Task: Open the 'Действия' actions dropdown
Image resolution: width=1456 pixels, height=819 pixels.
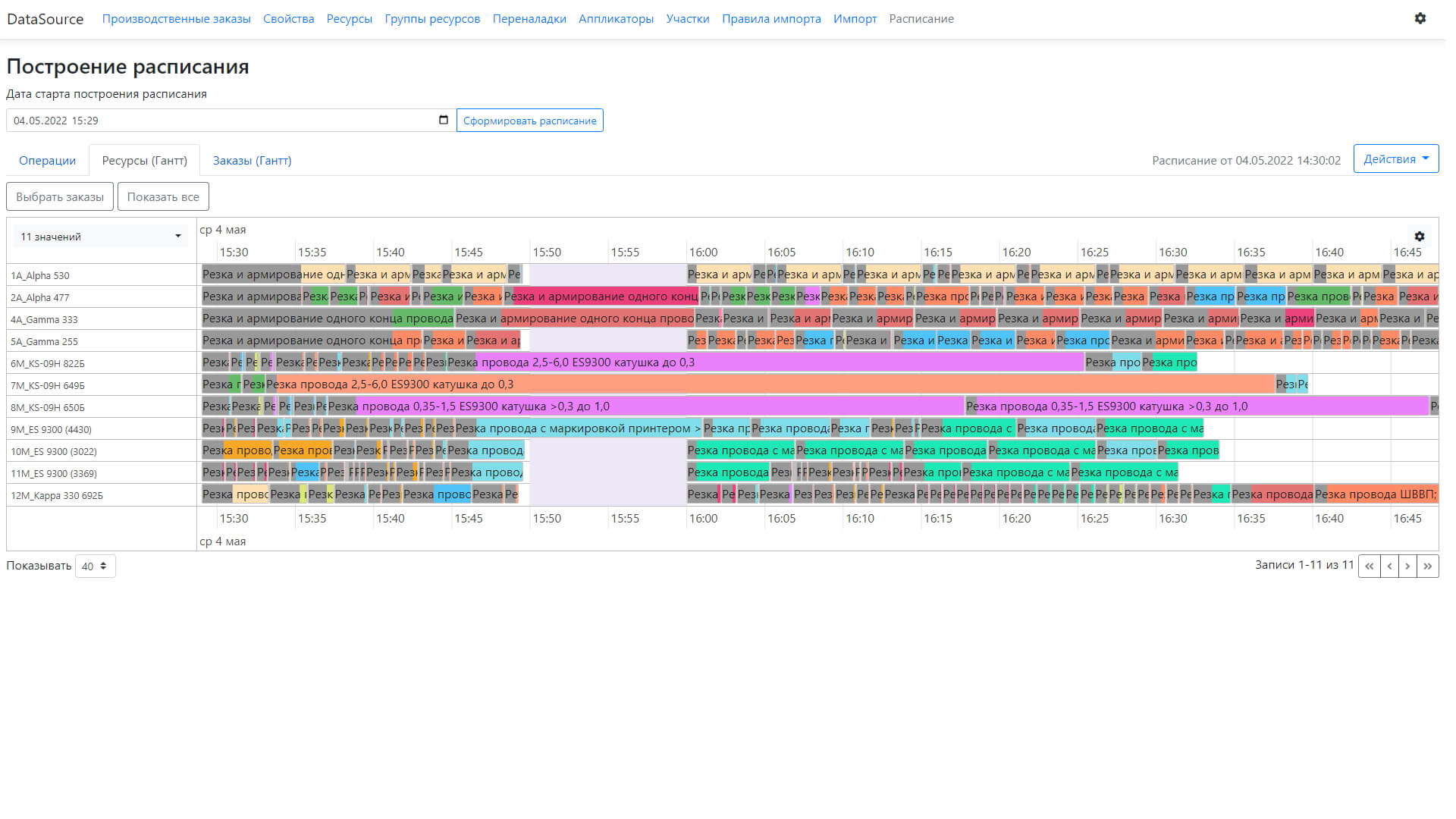Action: 1395,159
